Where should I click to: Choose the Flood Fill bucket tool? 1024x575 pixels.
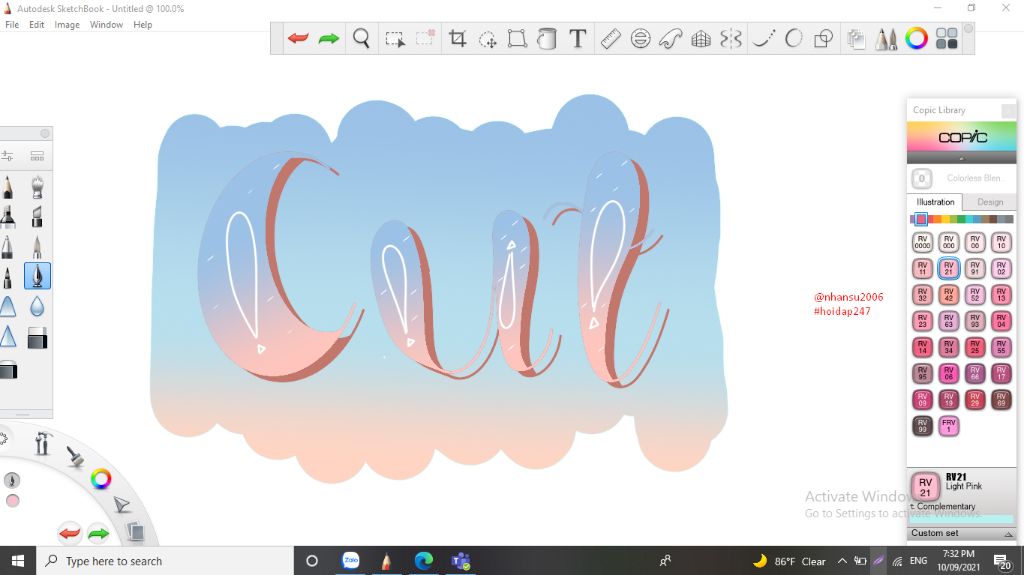click(547, 39)
